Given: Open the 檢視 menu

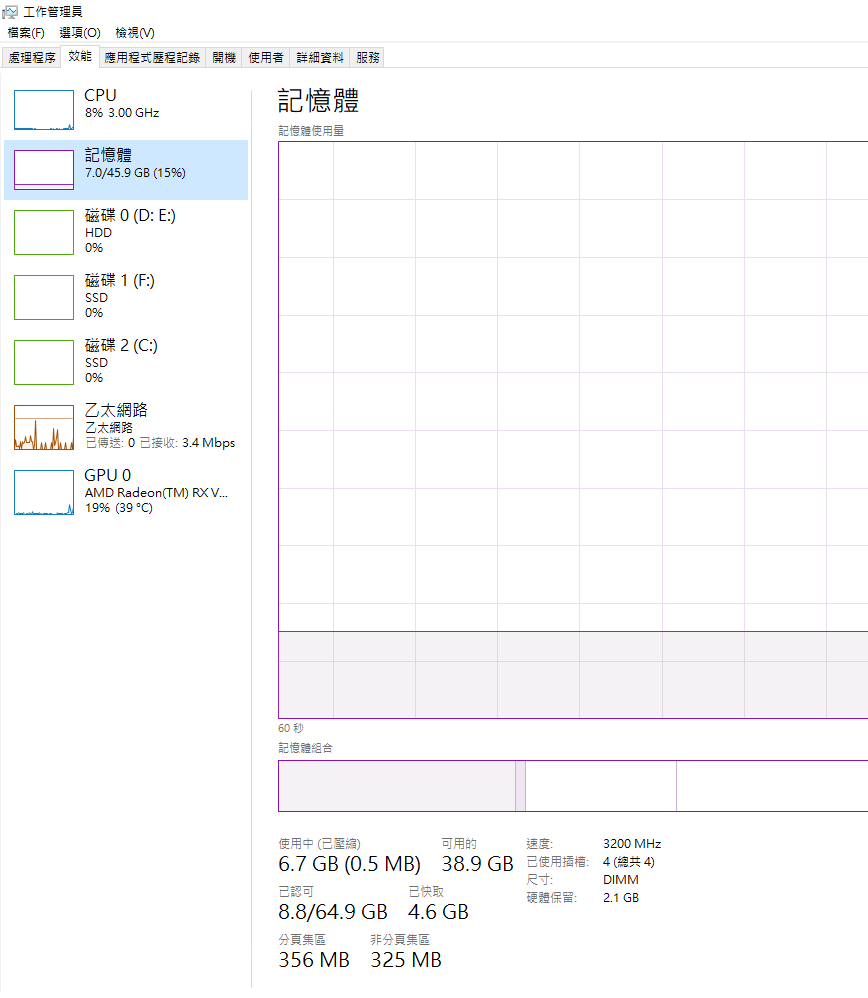Looking at the screenshot, I should tap(136, 33).
